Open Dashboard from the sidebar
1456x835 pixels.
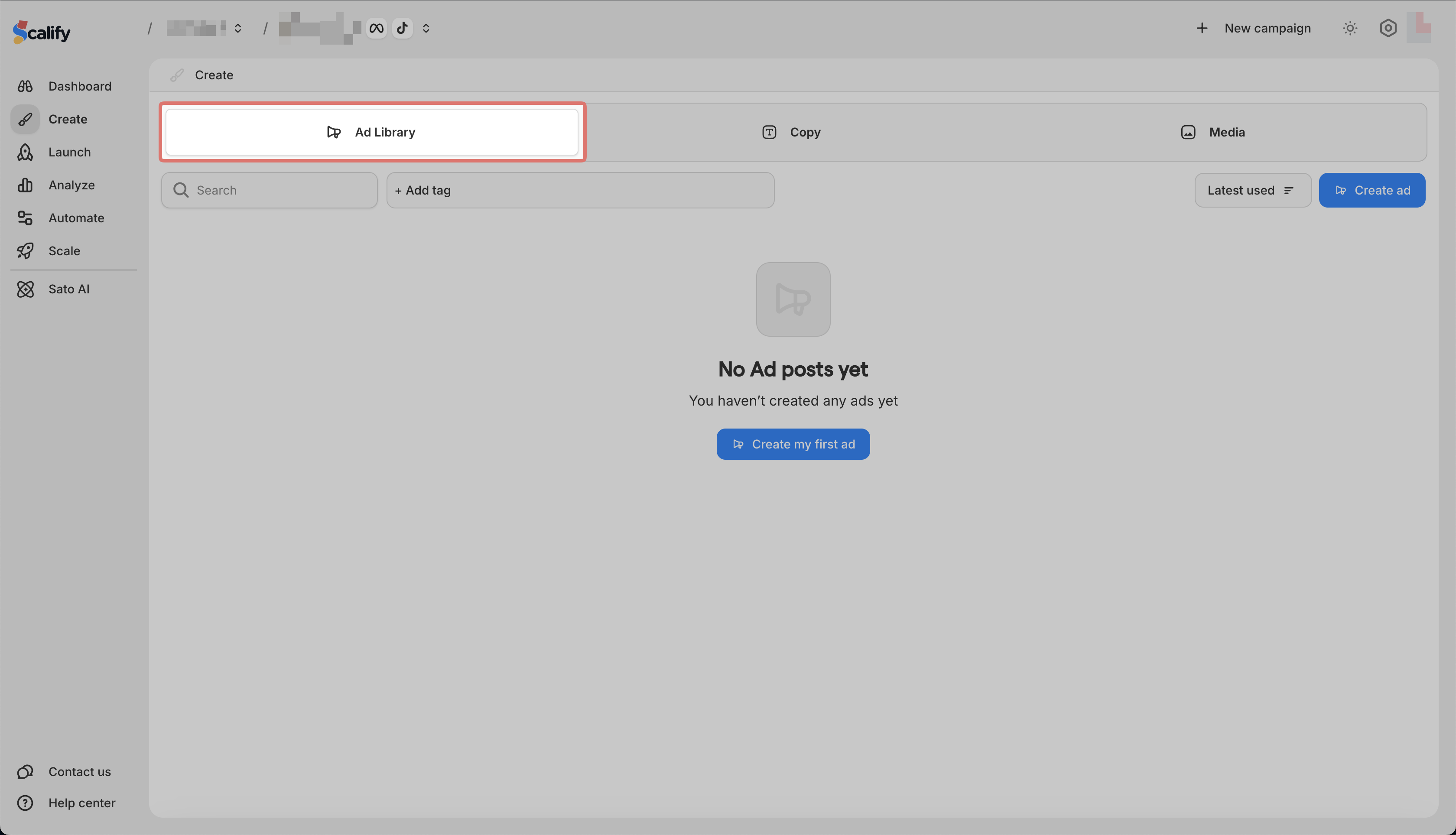(79, 86)
